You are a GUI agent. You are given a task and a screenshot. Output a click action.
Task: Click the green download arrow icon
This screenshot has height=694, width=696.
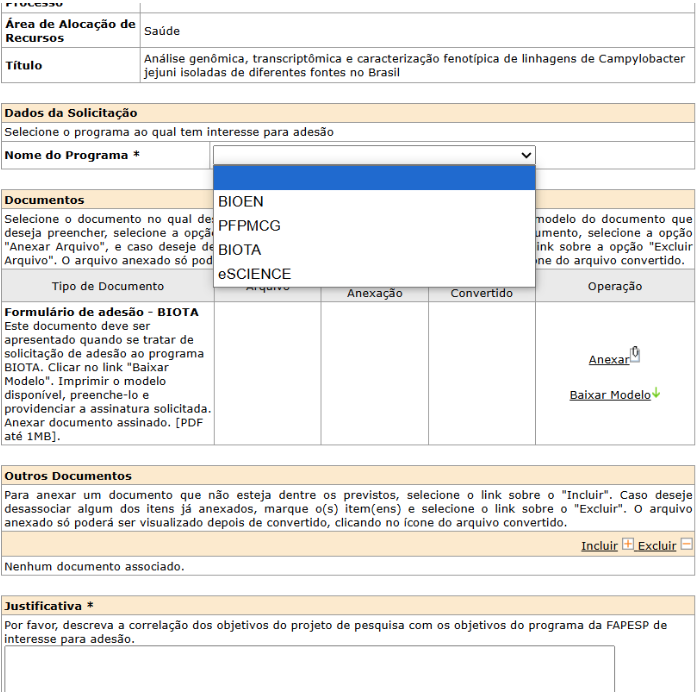(656, 394)
